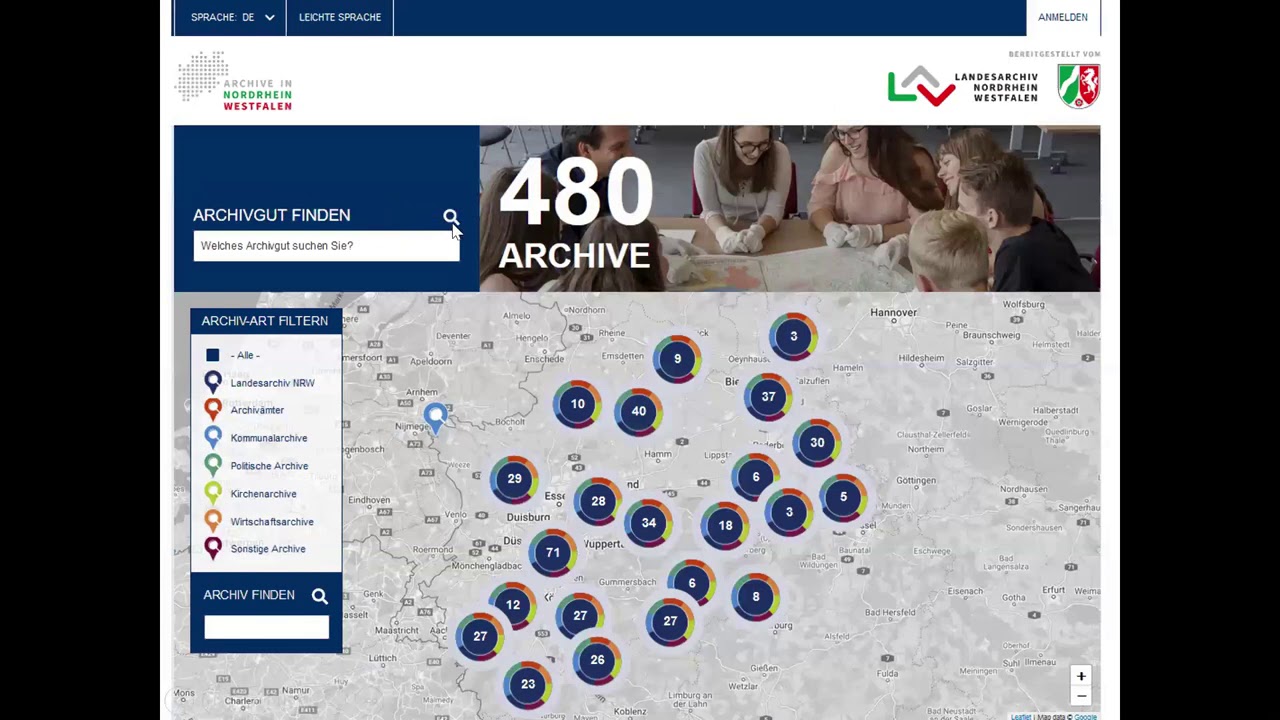Open the Archive in Nordrhein Westfalen logo
Image resolution: width=1280 pixels, height=720 pixels.
click(x=234, y=81)
